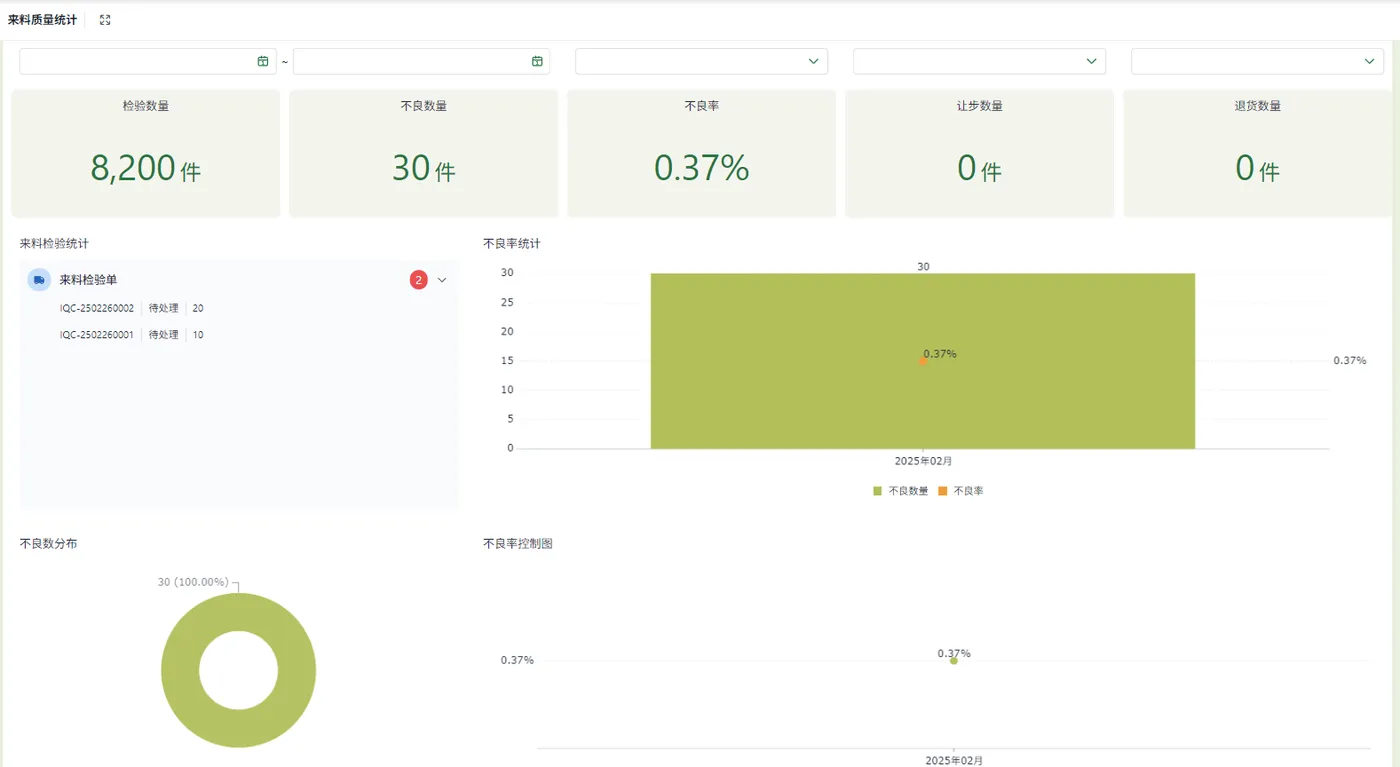Click the quantity 20 in the first order row
The image size is (1400, 767).
click(198, 308)
